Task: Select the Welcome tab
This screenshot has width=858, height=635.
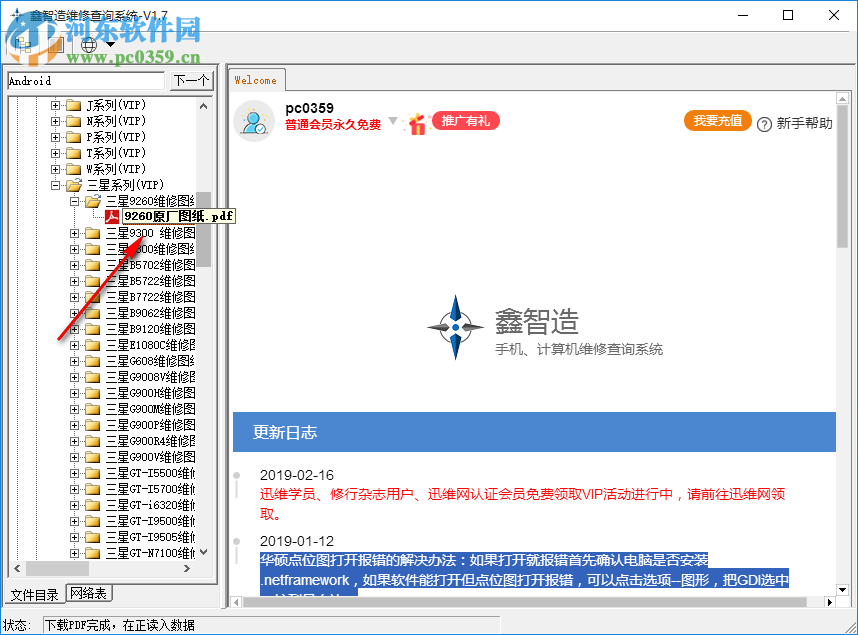Action: [x=256, y=80]
